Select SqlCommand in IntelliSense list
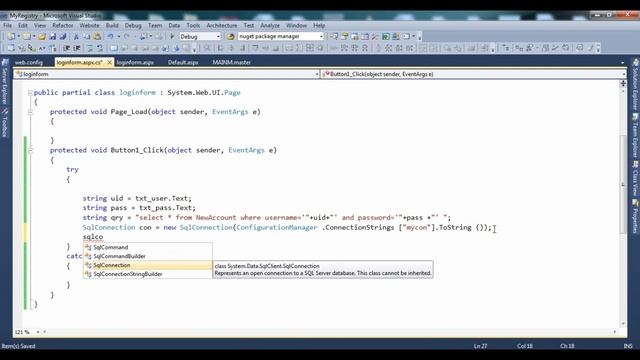 [x=148, y=247]
